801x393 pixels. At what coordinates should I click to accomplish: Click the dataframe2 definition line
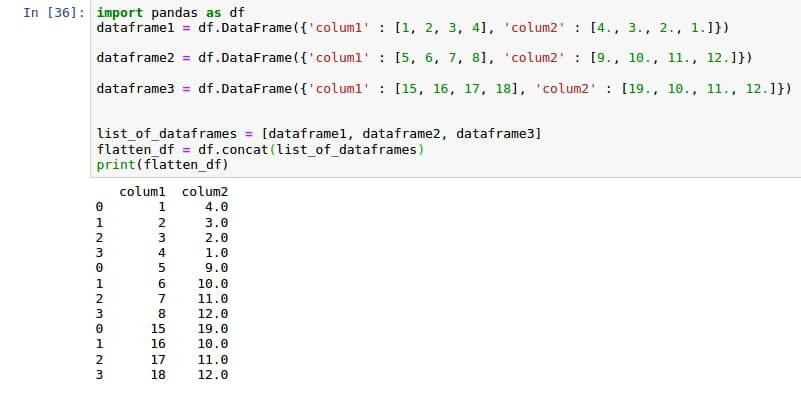pos(424,58)
